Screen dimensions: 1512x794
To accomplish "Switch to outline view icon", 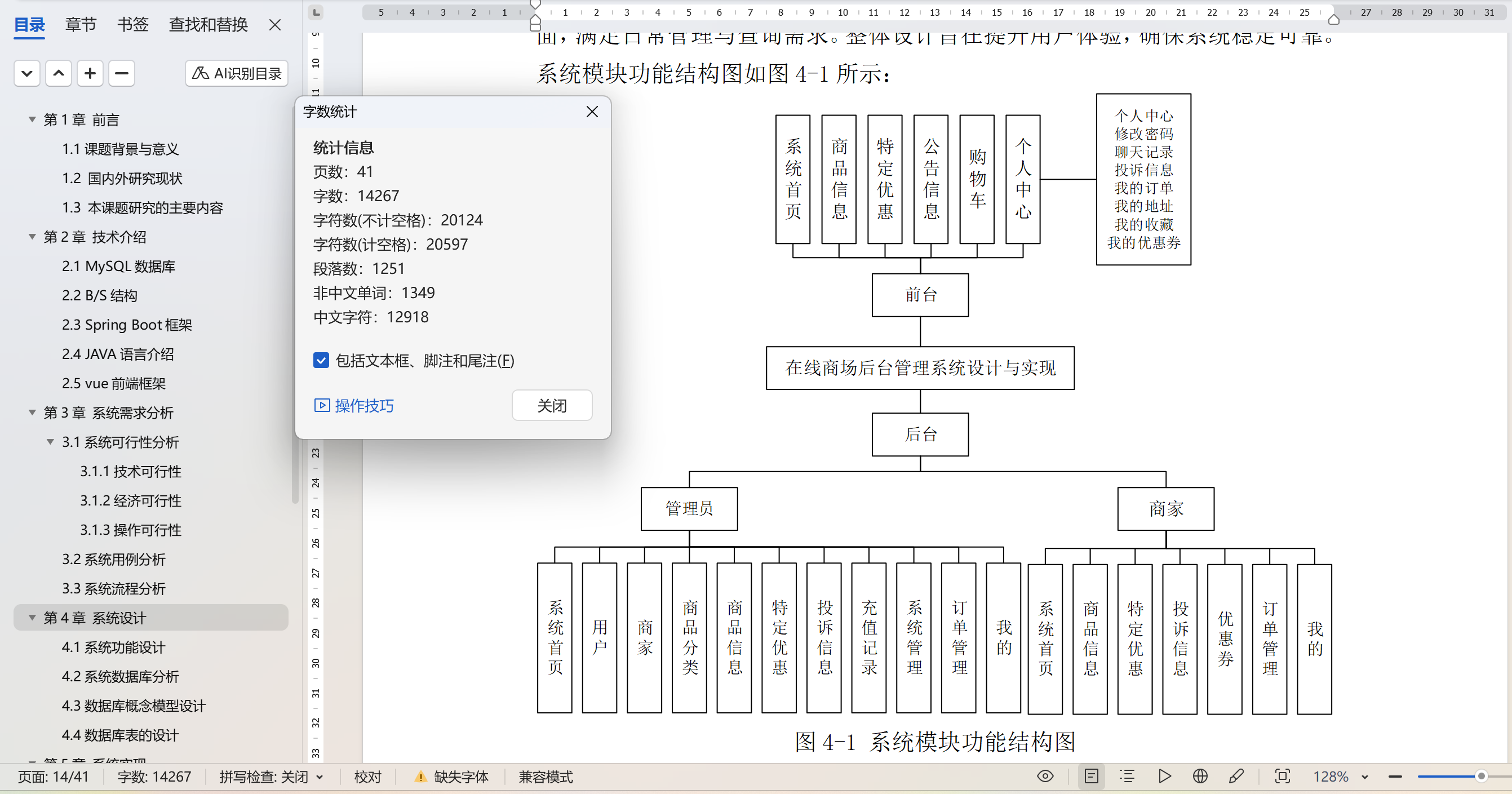I will [x=1127, y=777].
